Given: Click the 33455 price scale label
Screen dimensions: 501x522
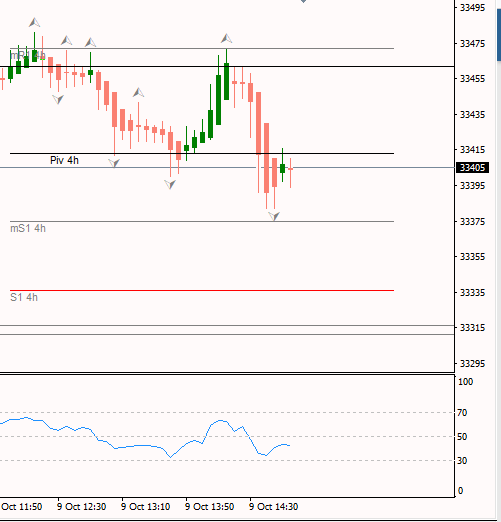Looking at the screenshot, I should tap(472, 79).
